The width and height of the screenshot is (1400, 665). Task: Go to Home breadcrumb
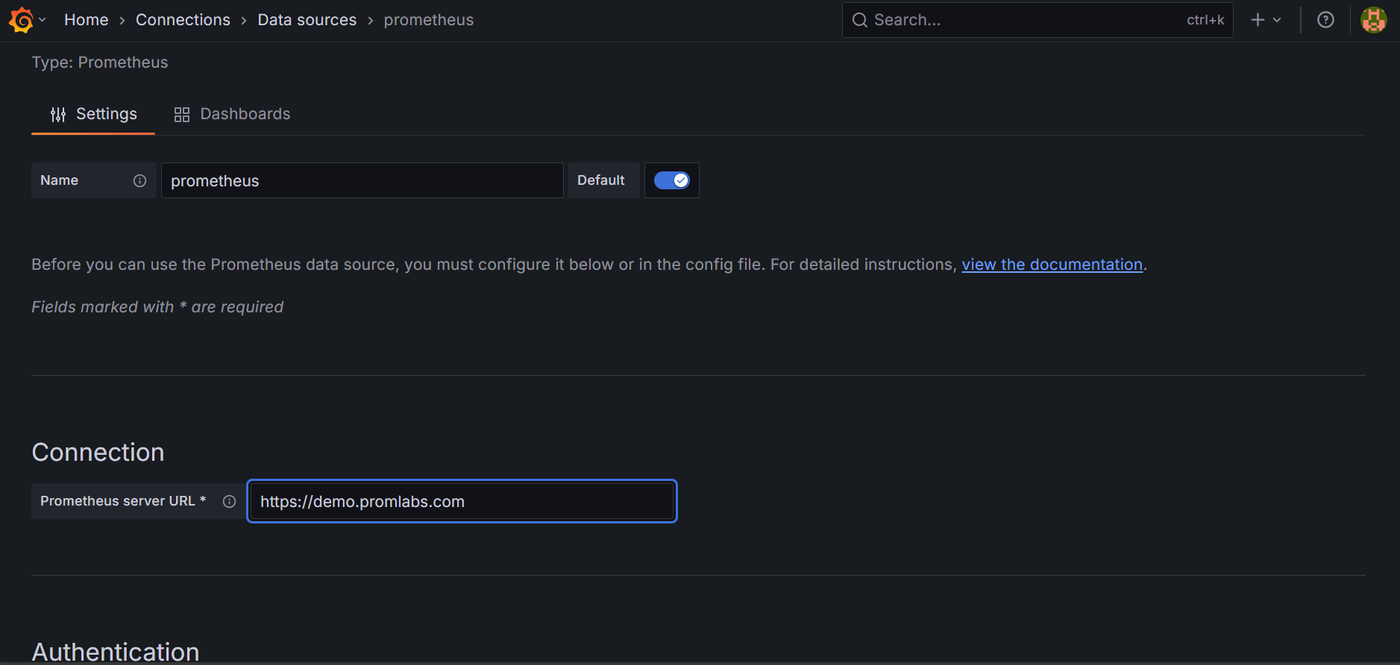pyautogui.click(x=86, y=20)
